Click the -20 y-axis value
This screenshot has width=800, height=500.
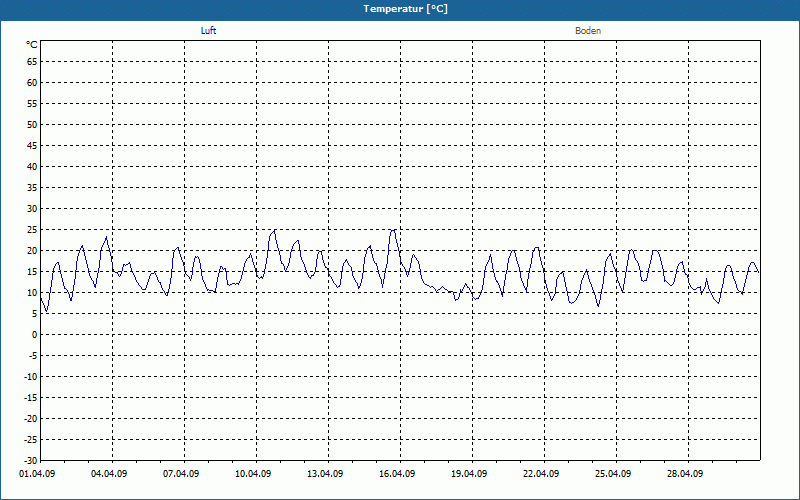(x=31, y=418)
